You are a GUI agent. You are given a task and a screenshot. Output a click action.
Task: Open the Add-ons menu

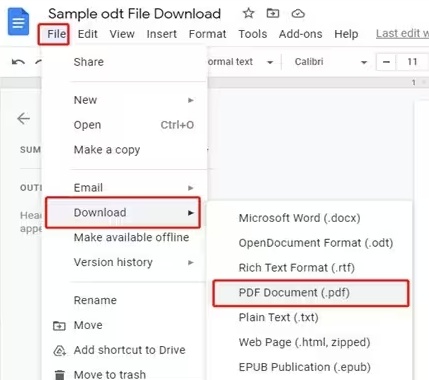point(301,34)
